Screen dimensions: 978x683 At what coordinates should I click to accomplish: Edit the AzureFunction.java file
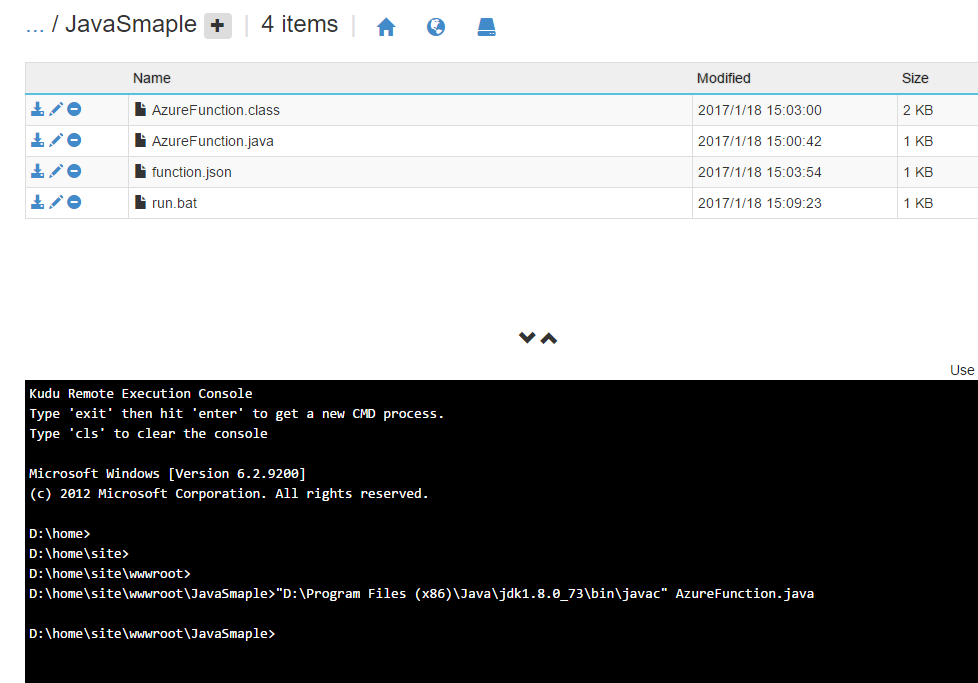pos(56,141)
